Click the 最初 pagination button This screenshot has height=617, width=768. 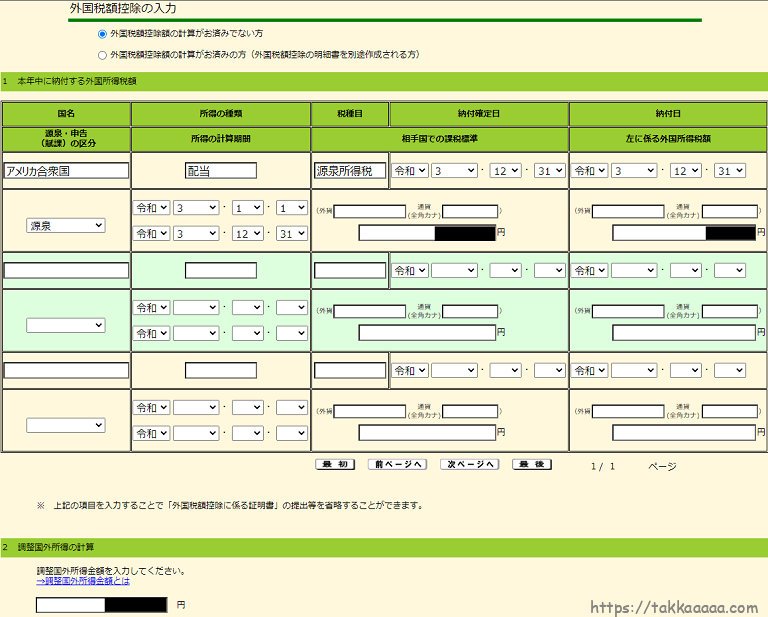pyautogui.click(x=335, y=464)
